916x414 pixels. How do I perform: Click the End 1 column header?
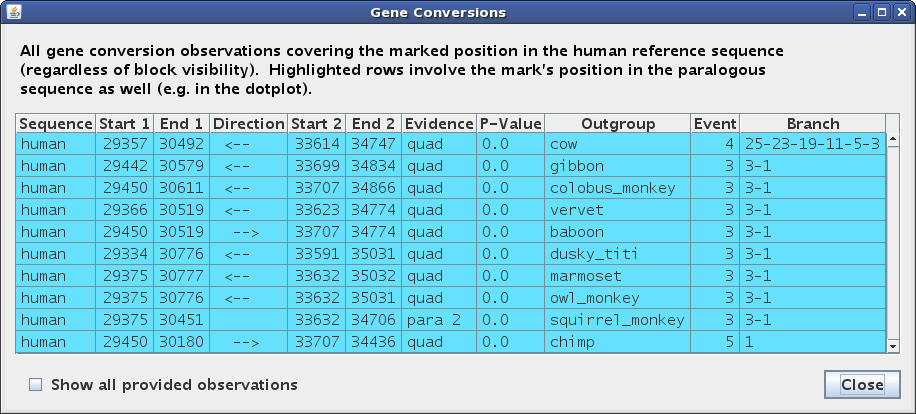[181, 124]
